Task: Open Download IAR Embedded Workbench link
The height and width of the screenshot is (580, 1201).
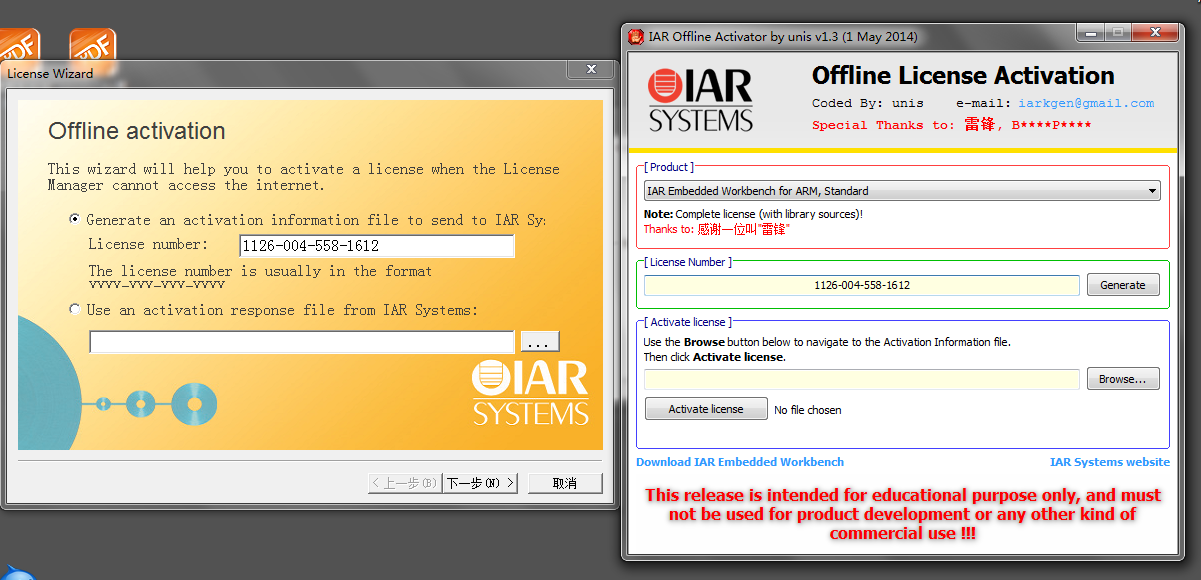Action: pyautogui.click(x=740, y=462)
